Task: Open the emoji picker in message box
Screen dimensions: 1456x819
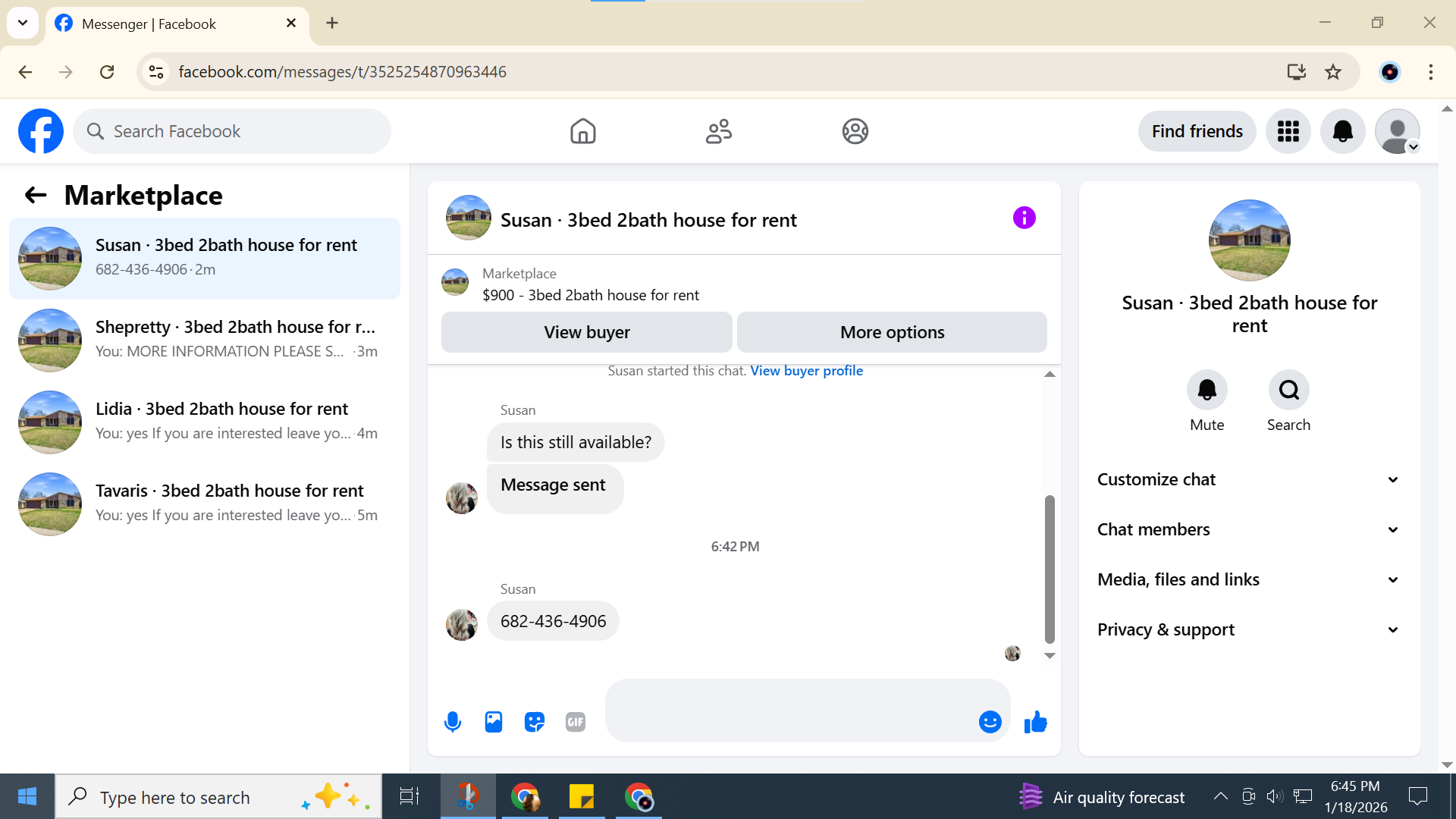Action: (x=990, y=722)
